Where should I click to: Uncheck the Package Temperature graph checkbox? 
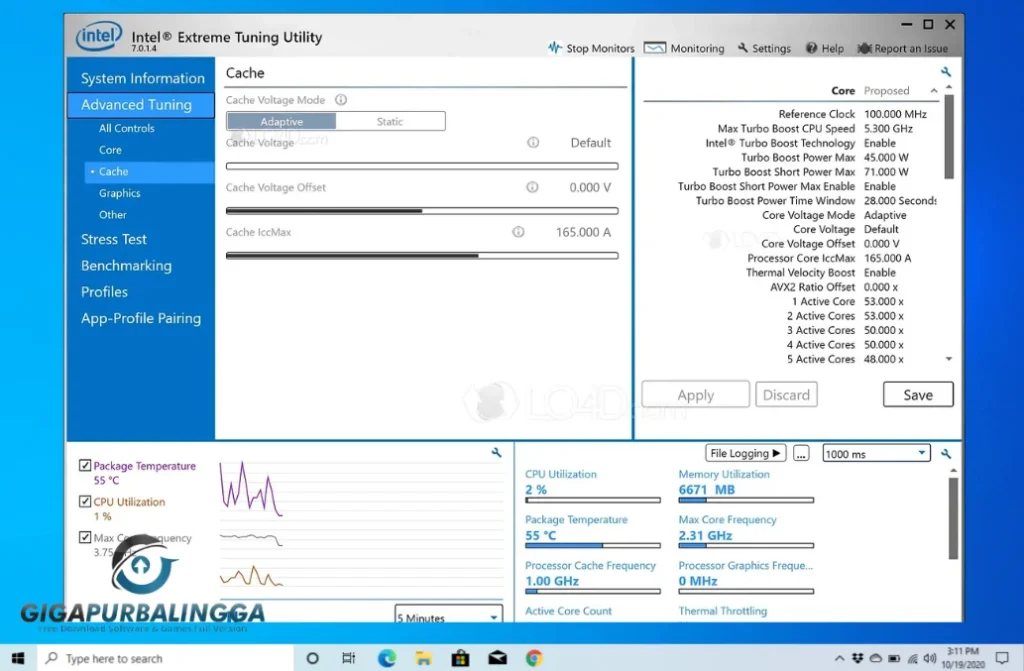click(85, 465)
